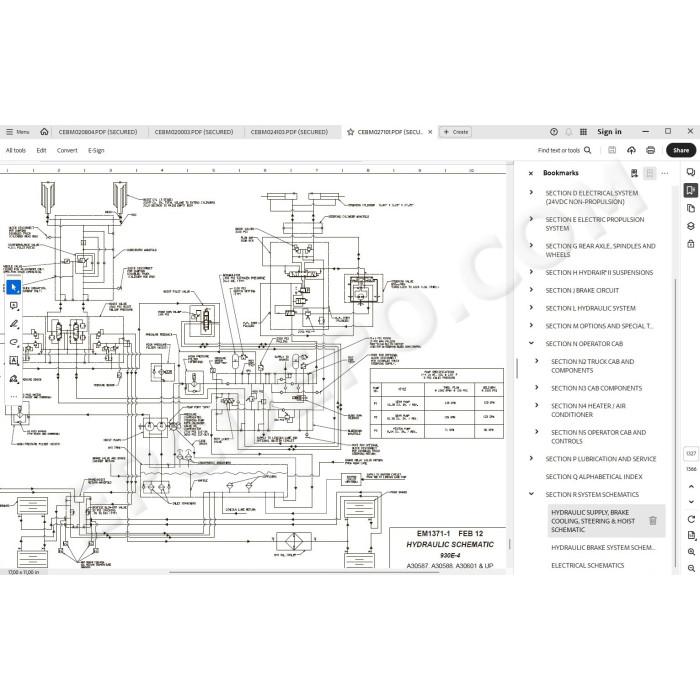Click the search magnifier icon
Viewport: 700px width, 700px height.
tap(588, 150)
